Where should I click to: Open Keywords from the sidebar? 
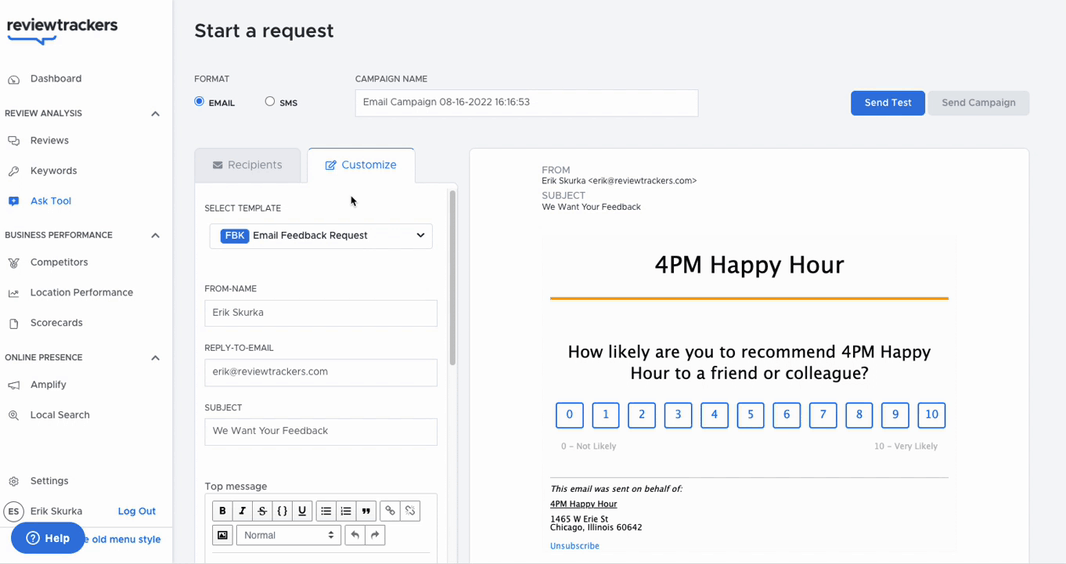pos(54,171)
